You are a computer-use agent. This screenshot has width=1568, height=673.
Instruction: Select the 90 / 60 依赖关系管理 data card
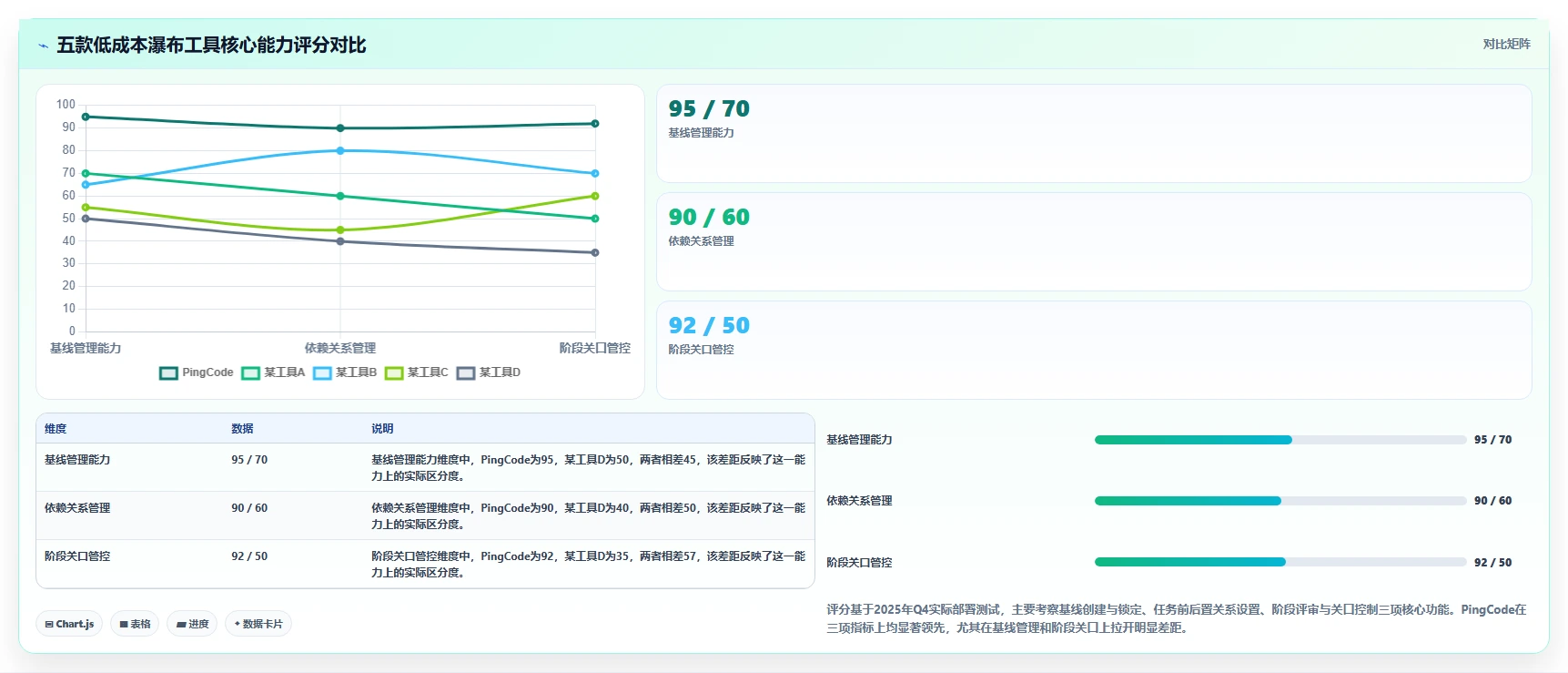point(1094,241)
